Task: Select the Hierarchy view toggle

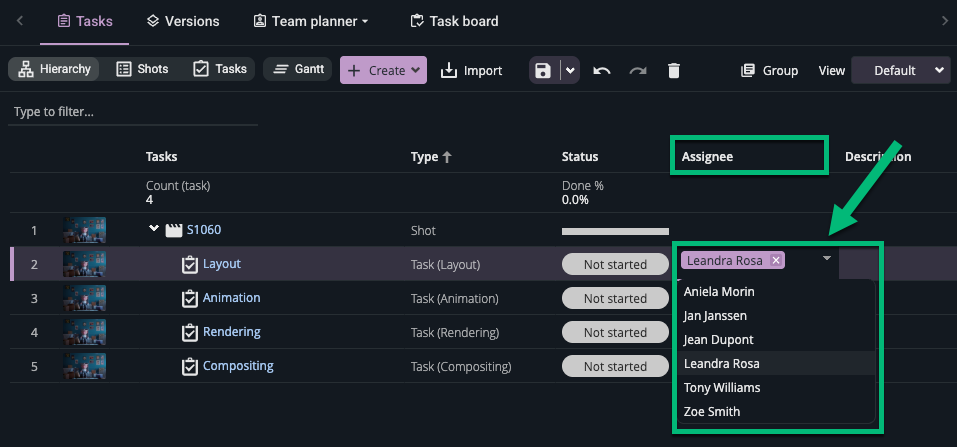Action: (54, 69)
